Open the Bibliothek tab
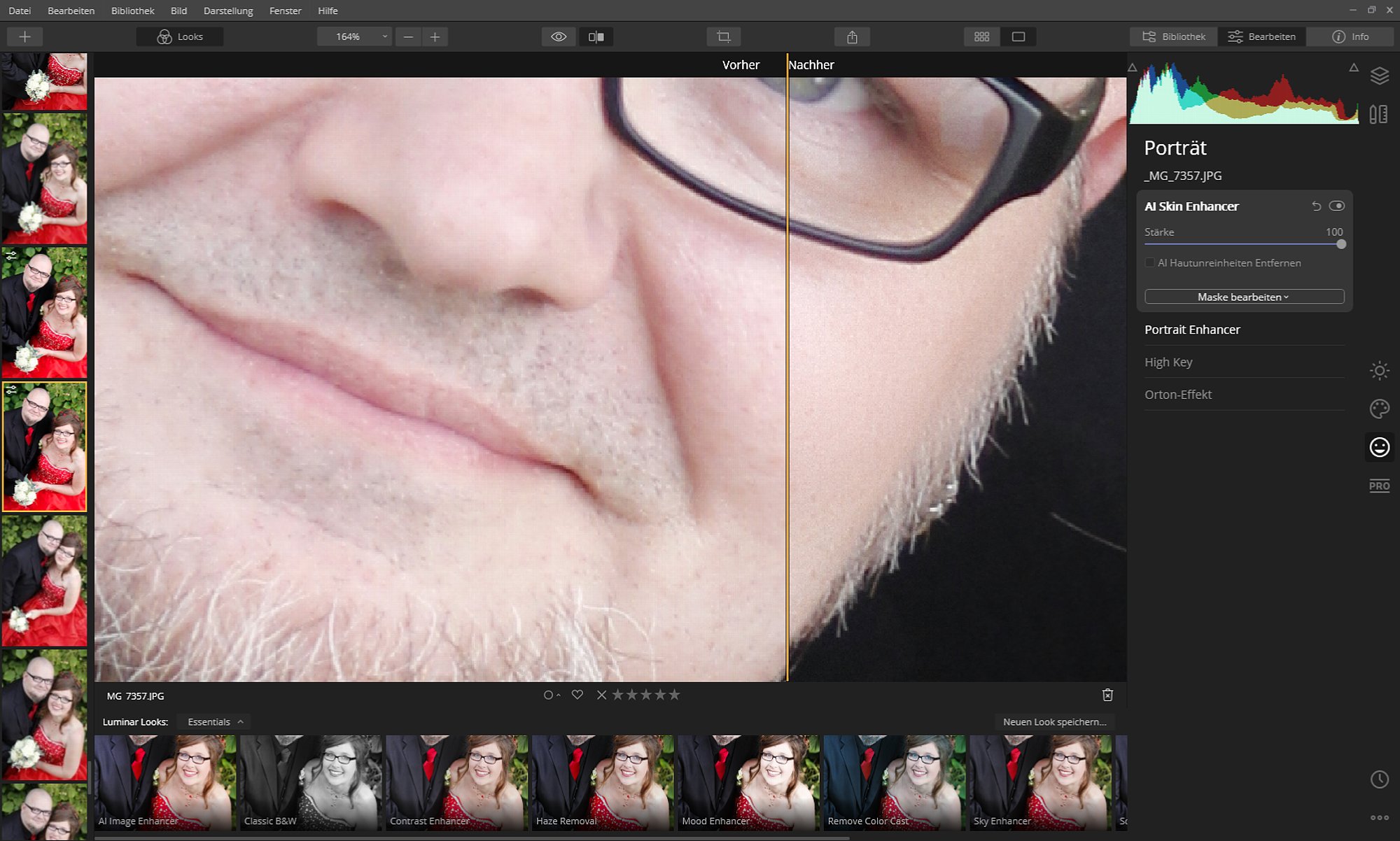Viewport: 1400px width, 841px height. click(1174, 36)
